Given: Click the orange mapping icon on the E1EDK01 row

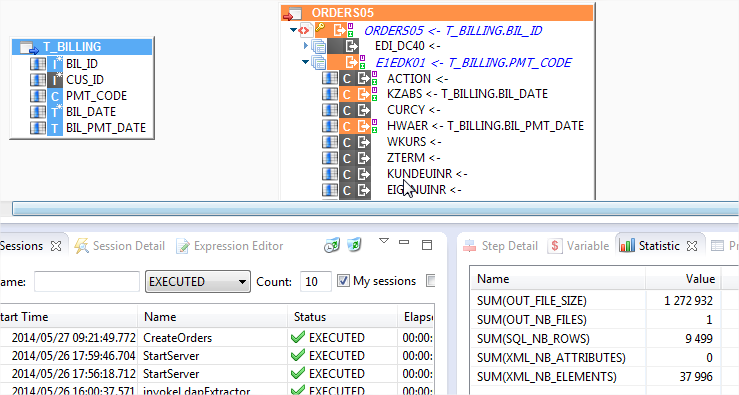Looking at the screenshot, I should coord(351,62).
